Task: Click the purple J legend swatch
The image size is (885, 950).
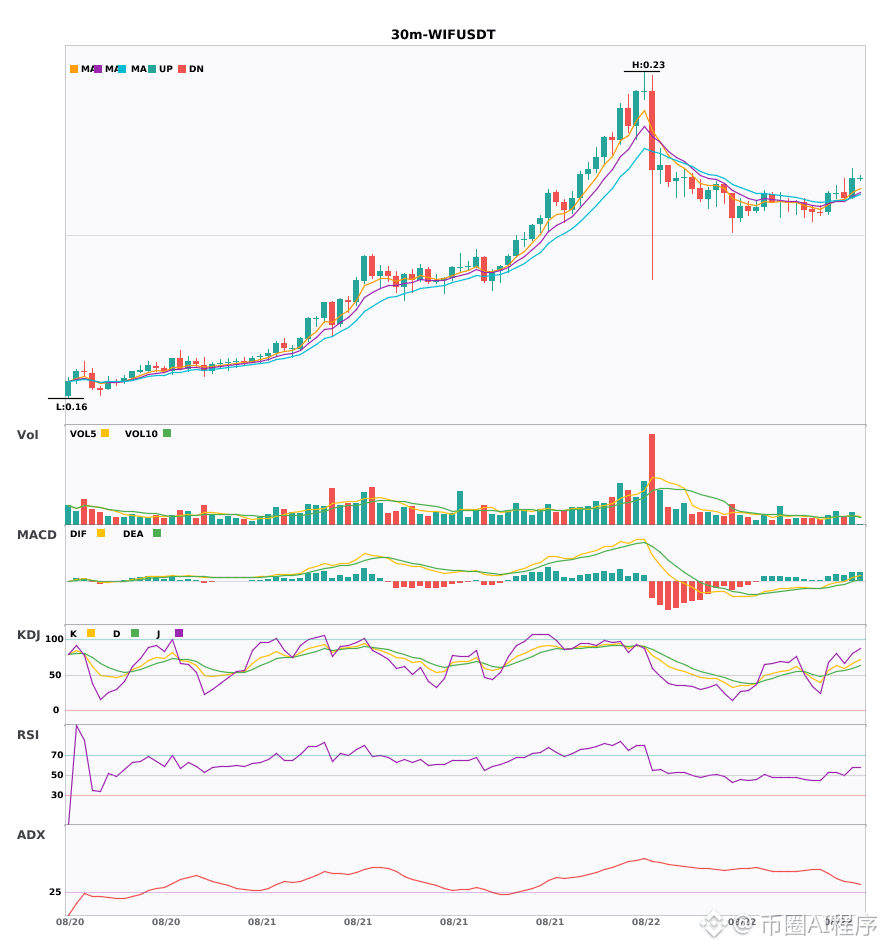Action: click(179, 633)
